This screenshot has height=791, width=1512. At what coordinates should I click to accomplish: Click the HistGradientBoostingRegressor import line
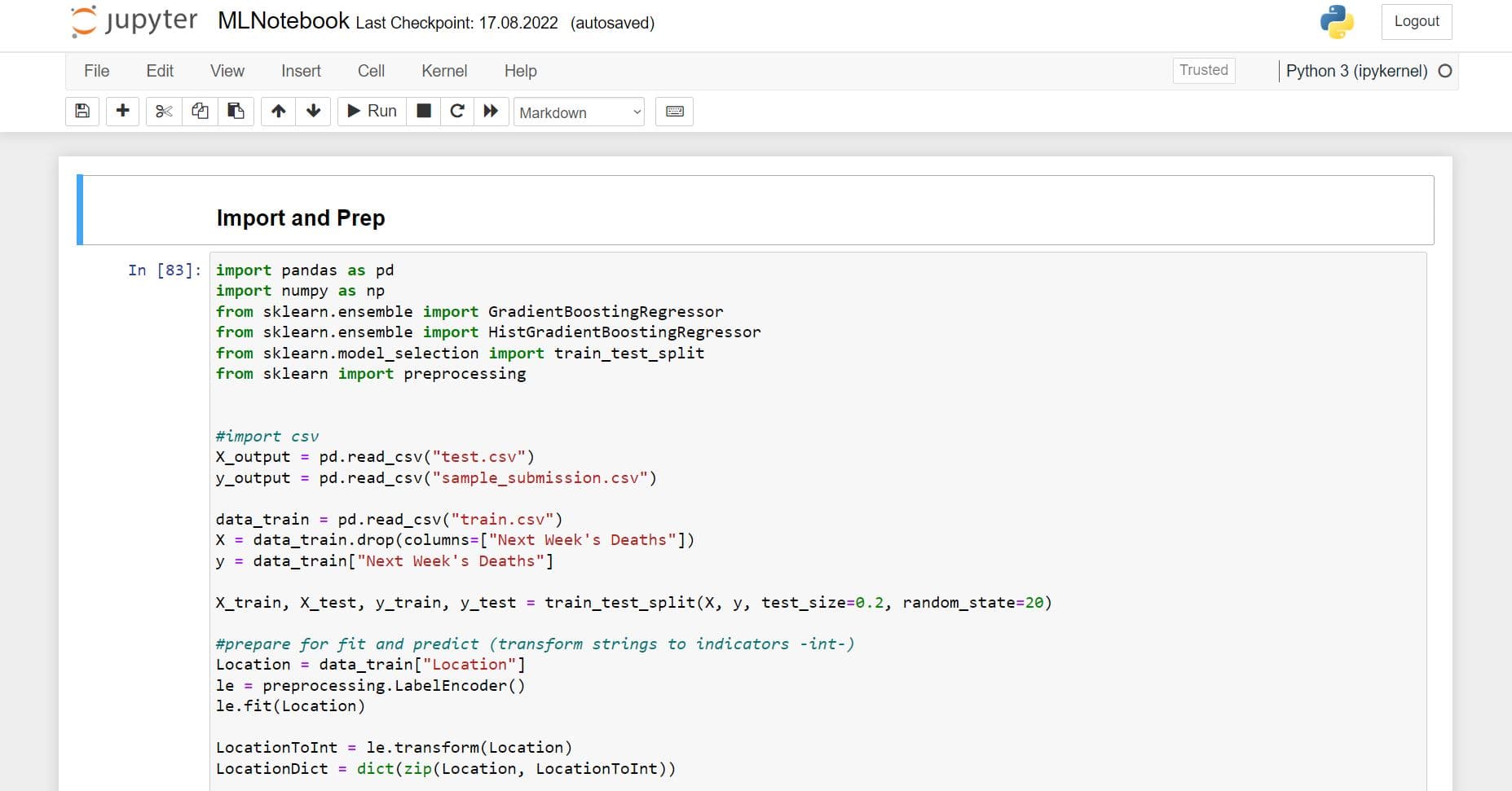488,332
